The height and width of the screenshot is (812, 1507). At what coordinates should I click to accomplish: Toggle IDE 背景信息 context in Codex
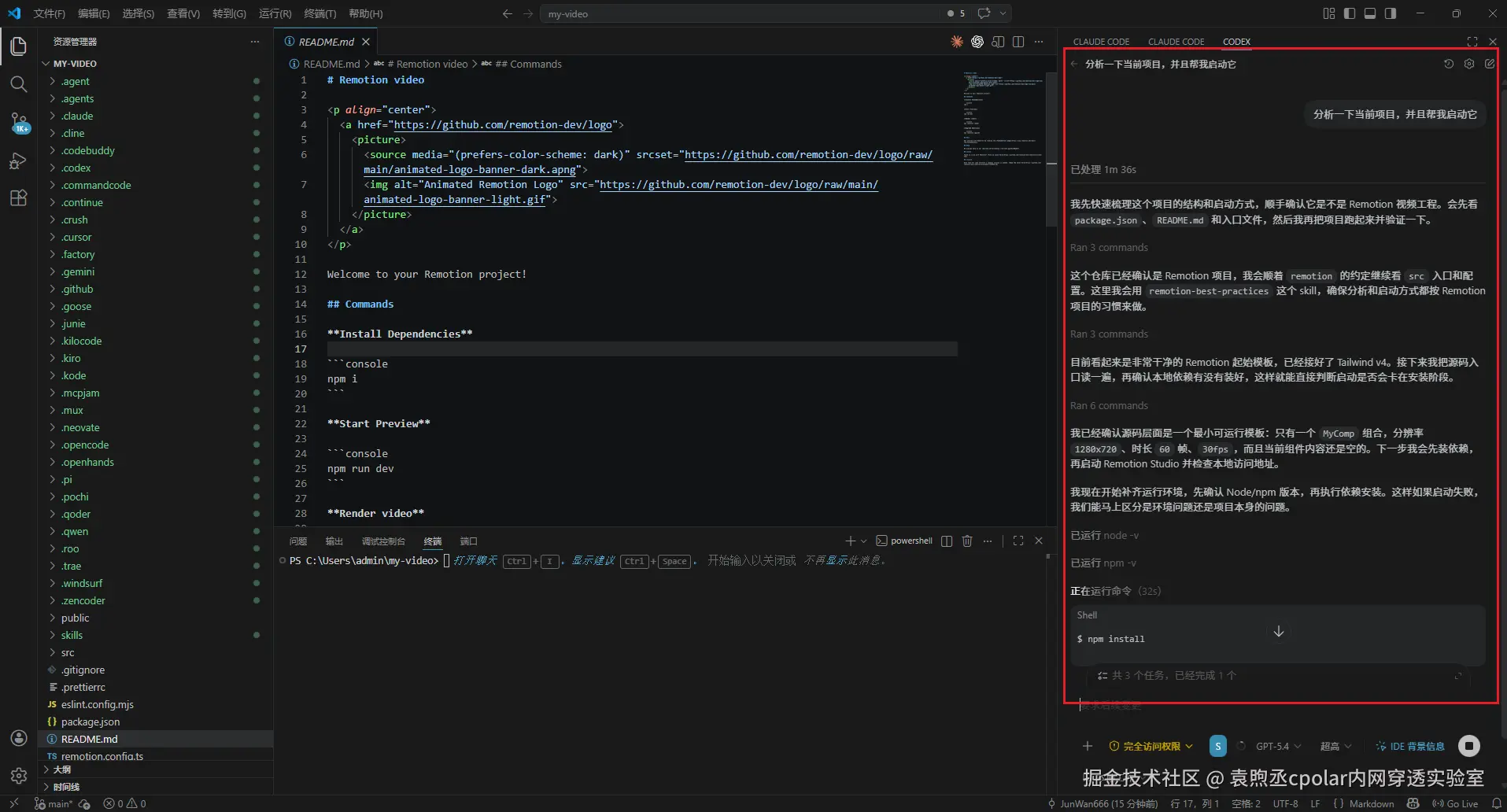tap(1410, 746)
